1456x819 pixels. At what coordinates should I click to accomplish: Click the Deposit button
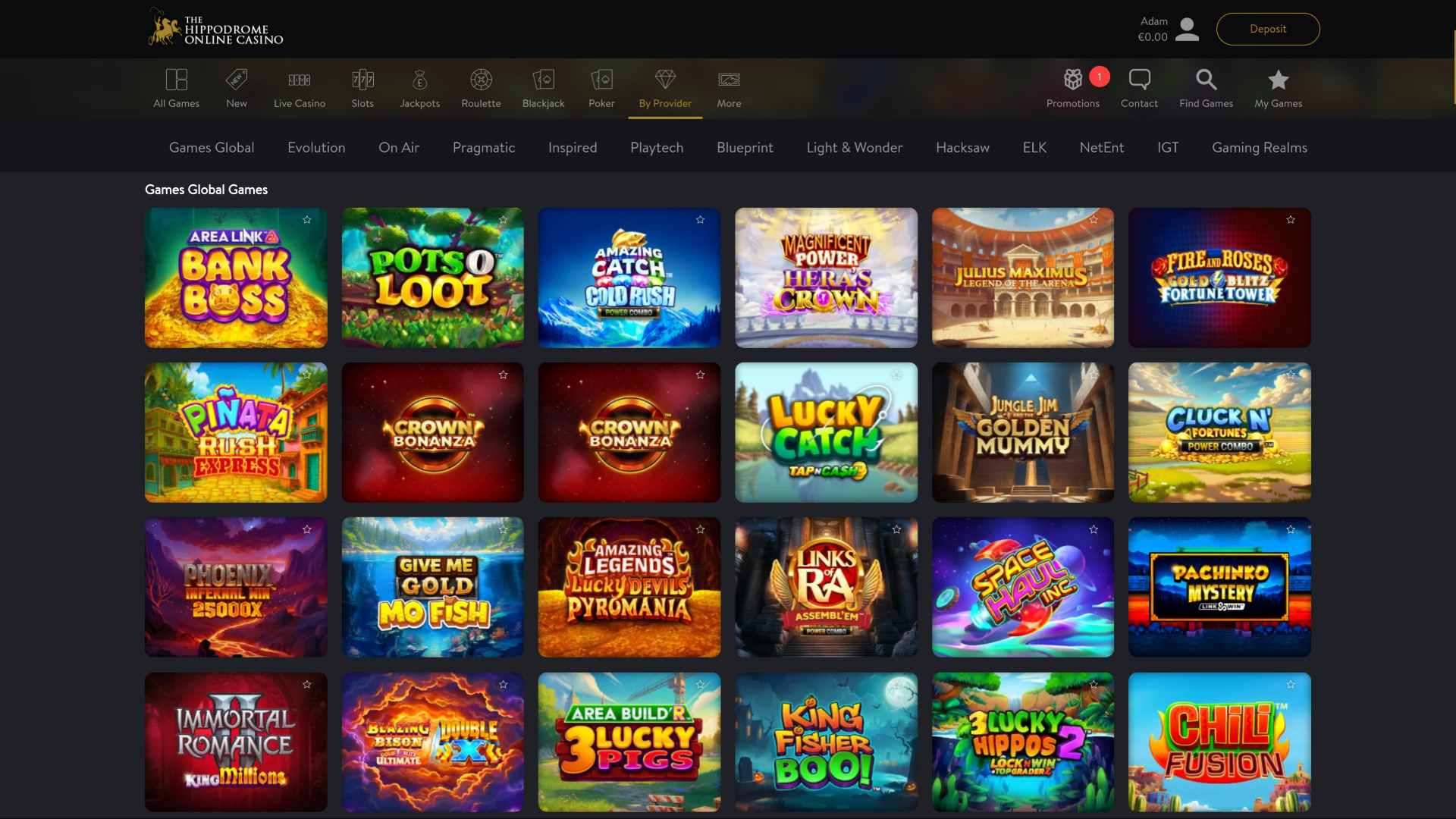[x=1268, y=28]
